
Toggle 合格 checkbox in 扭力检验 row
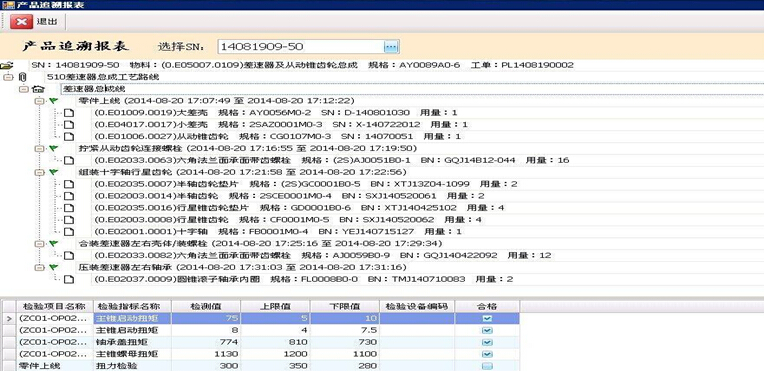486,366
